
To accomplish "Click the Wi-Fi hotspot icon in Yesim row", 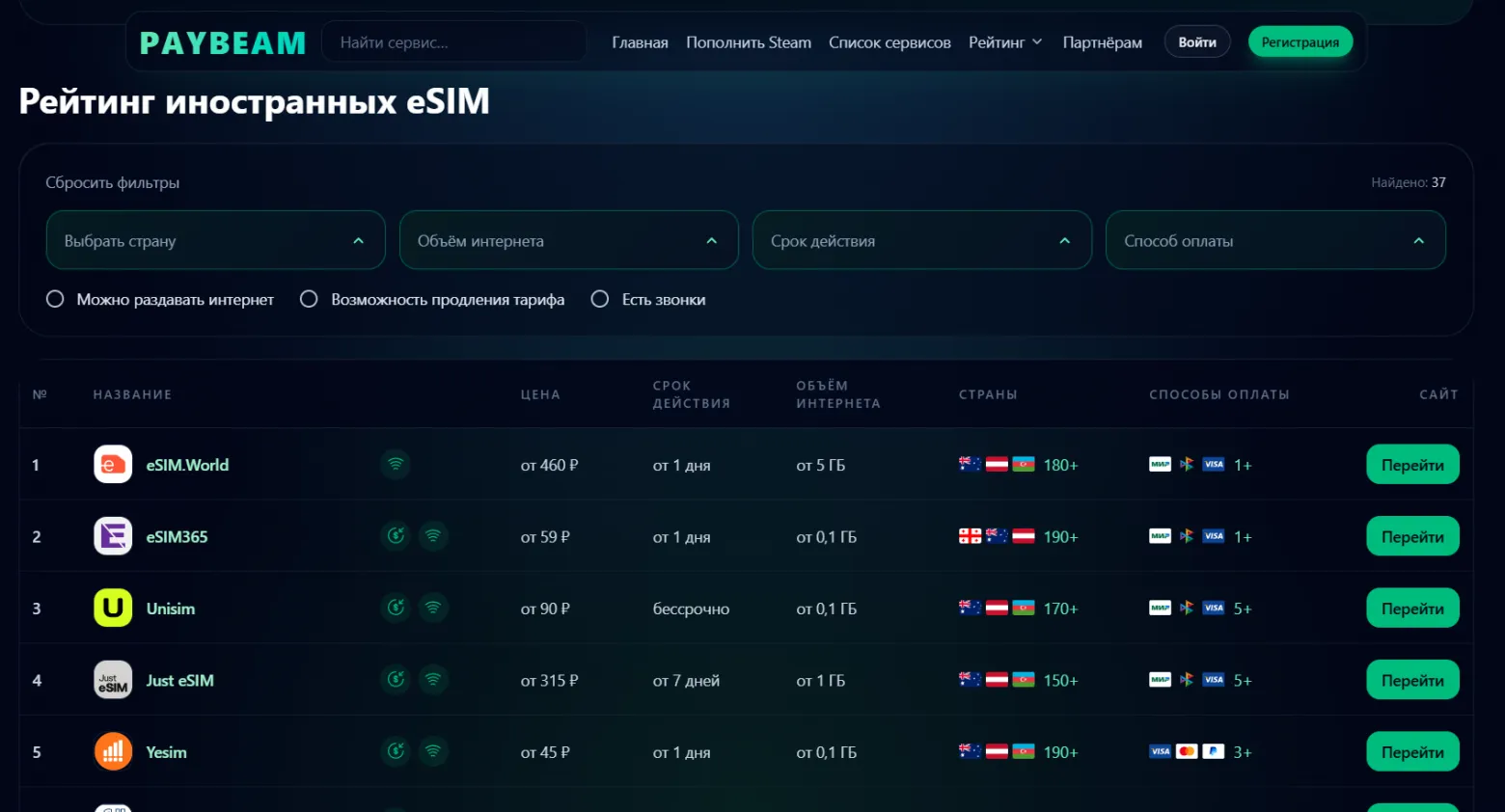I will [433, 751].
